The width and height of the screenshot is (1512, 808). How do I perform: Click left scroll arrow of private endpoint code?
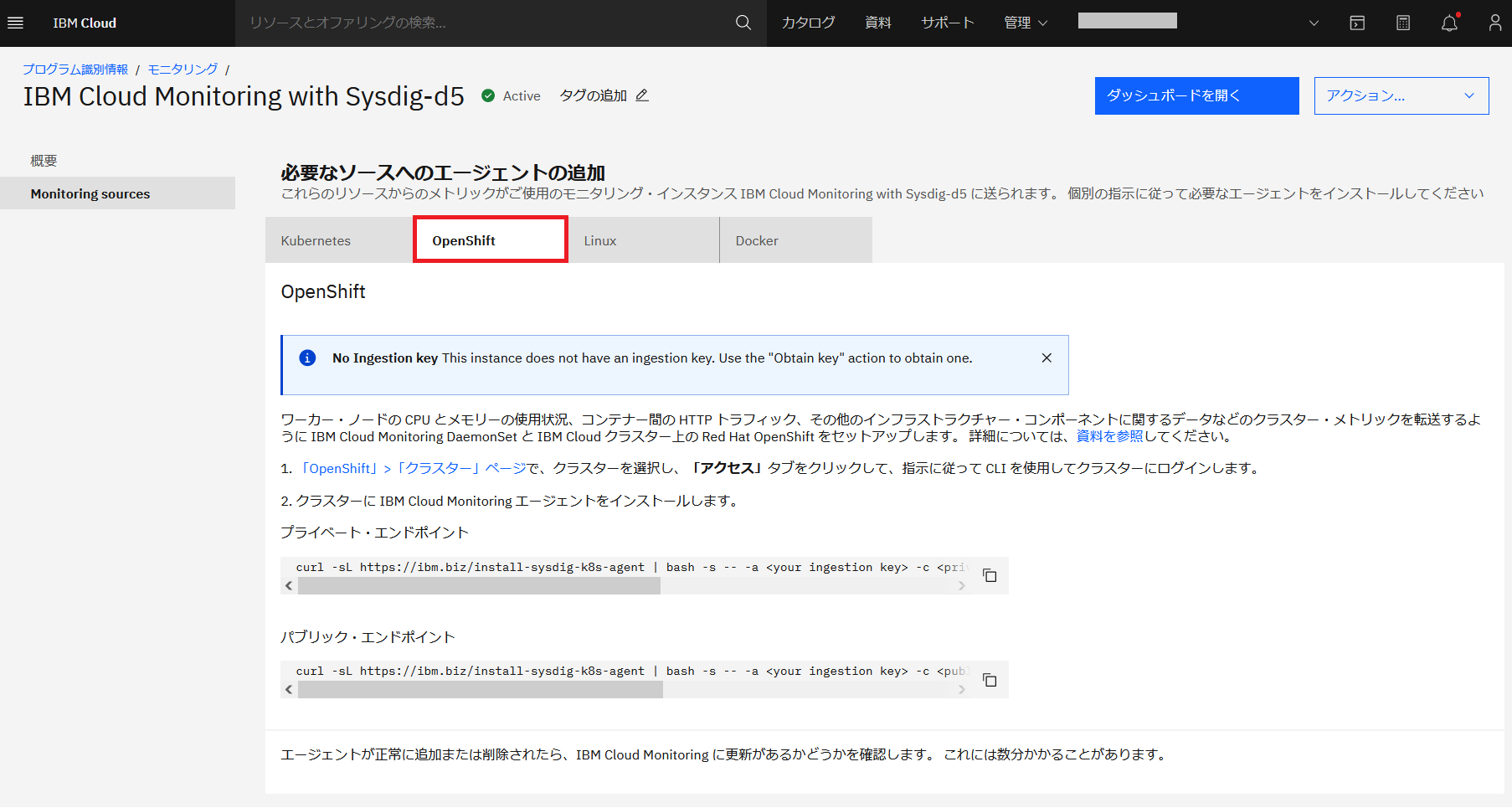[x=289, y=586]
